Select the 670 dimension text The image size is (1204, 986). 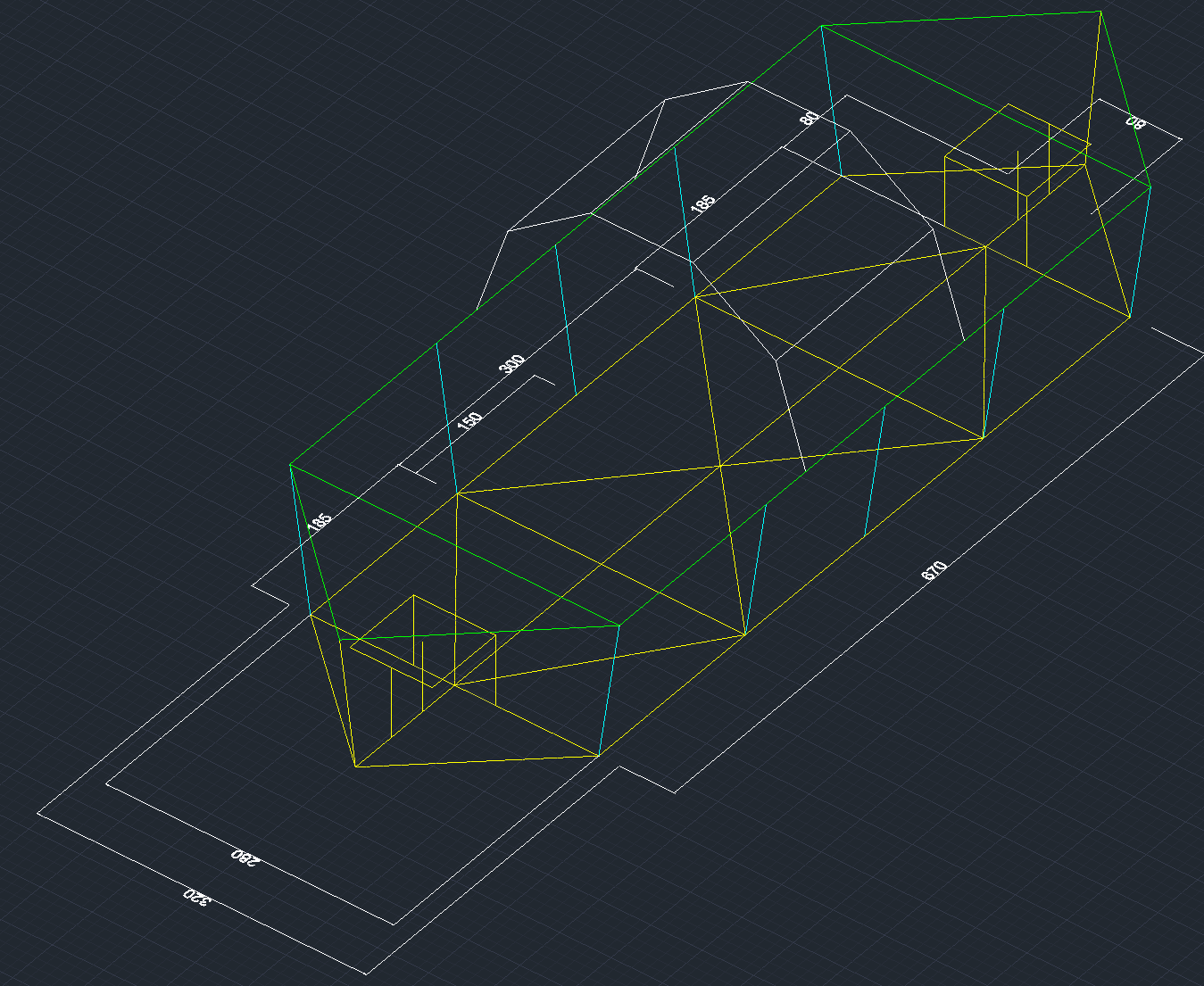(x=934, y=570)
